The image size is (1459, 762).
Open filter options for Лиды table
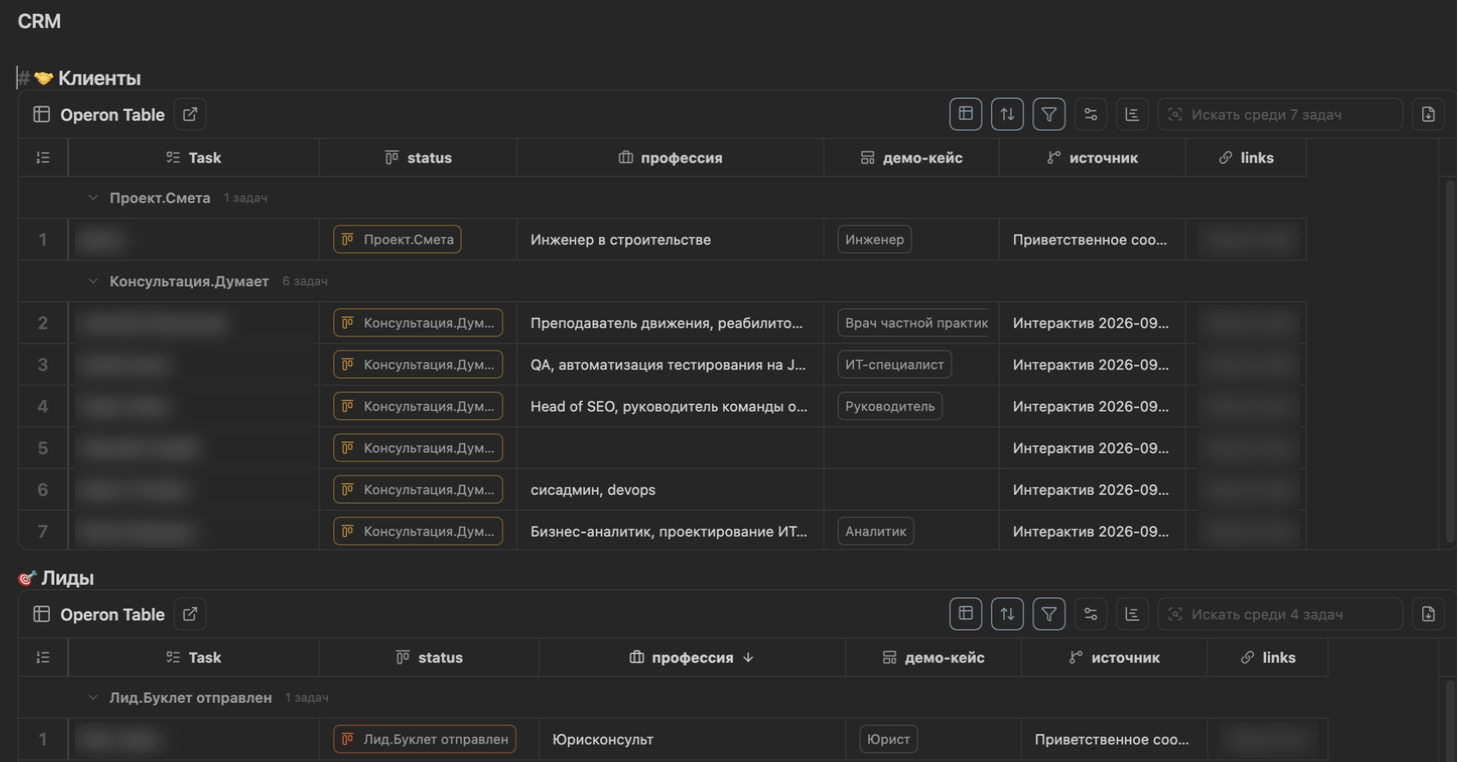(1049, 614)
